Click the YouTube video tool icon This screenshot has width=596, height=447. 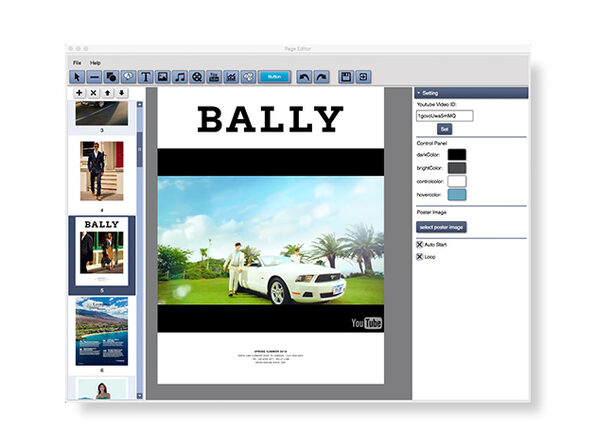(214, 77)
